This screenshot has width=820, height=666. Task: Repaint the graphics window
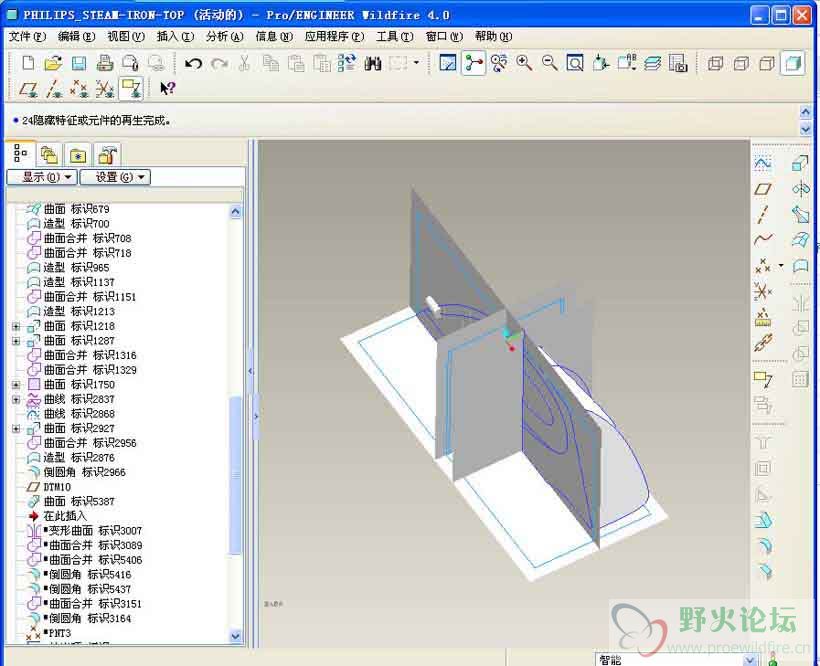(x=448, y=63)
